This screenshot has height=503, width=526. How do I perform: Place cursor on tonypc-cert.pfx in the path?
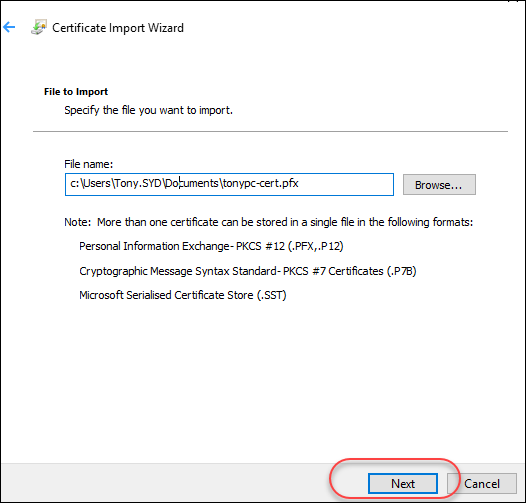[260, 183]
